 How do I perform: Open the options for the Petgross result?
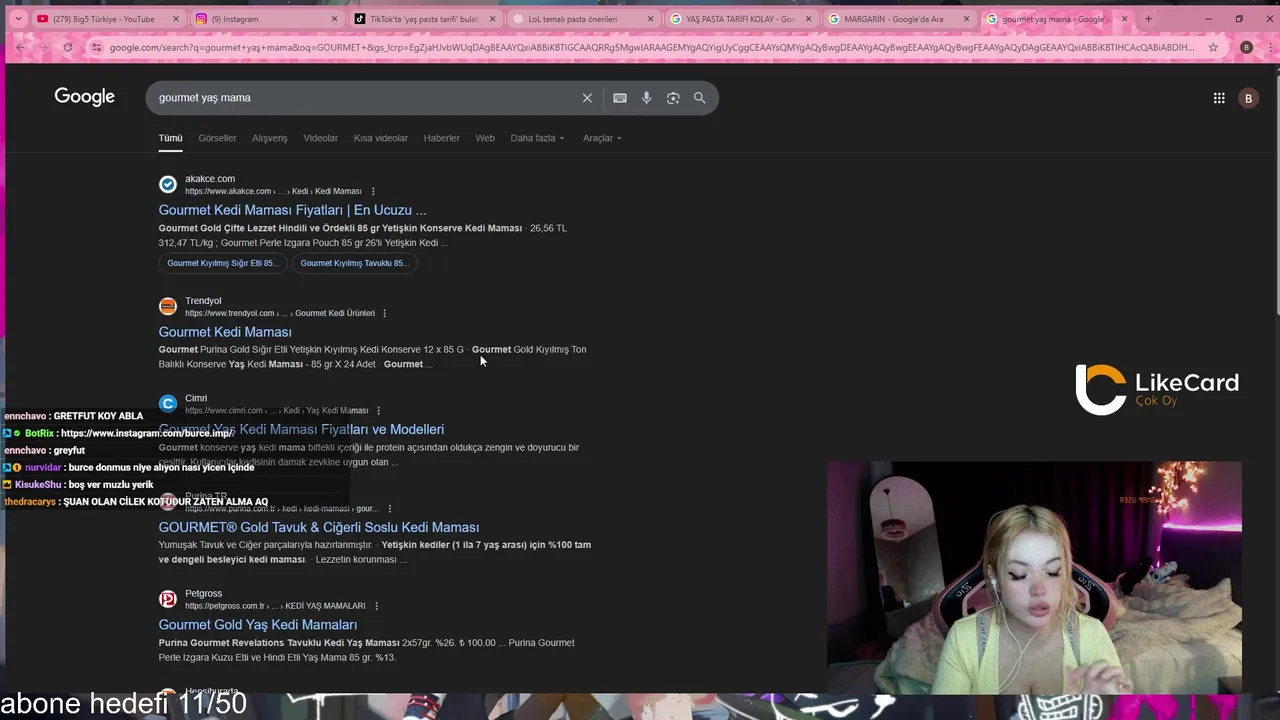tap(376, 606)
